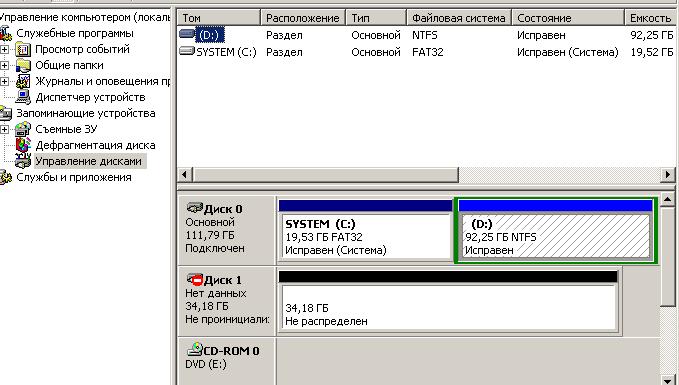Sort by Файловая система column header
The image size is (679, 385).
click(459, 18)
